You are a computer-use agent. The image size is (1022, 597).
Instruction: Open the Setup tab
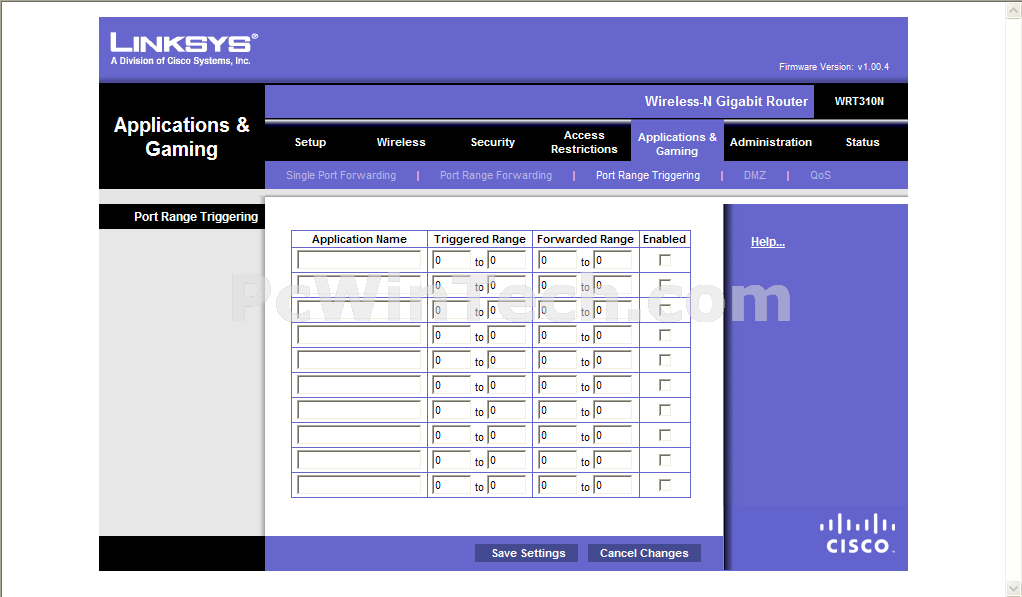click(x=310, y=142)
